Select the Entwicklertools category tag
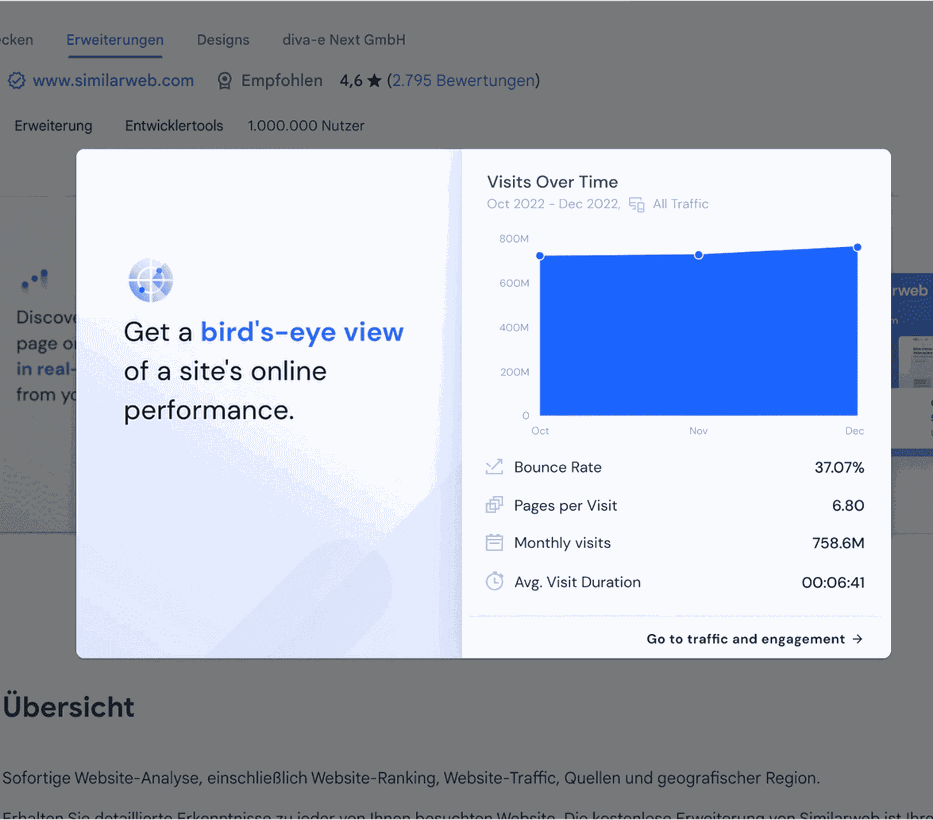 point(174,126)
